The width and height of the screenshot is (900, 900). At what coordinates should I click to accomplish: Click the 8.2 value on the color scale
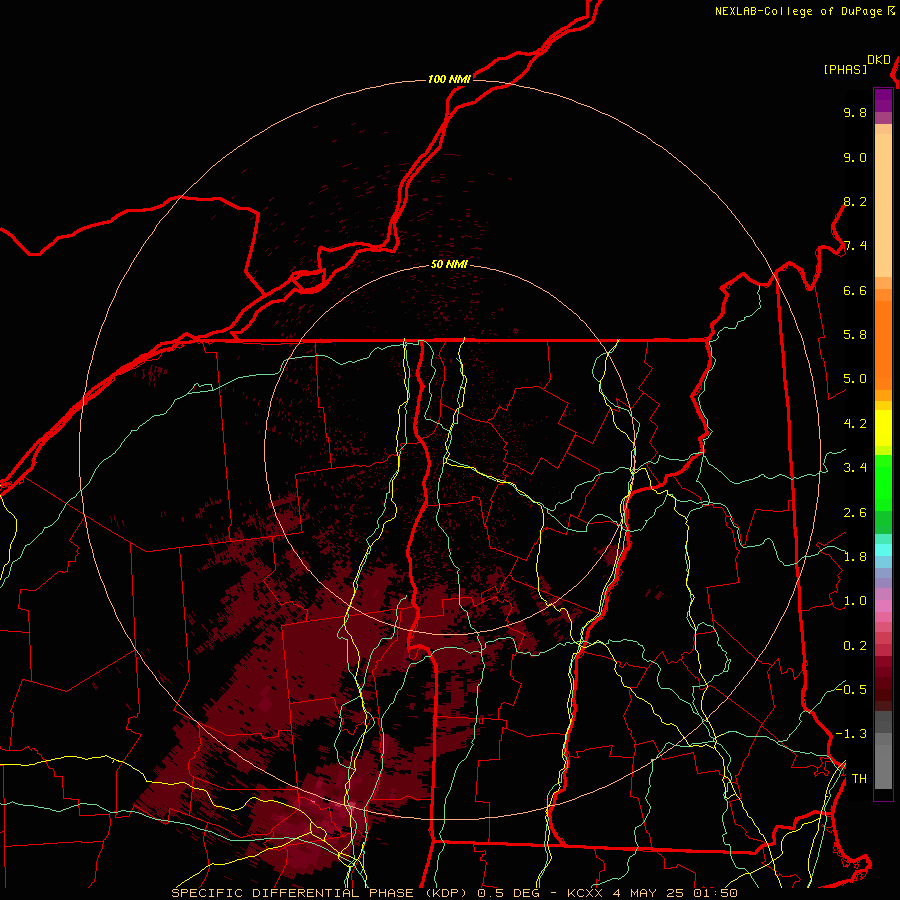click(x=855, y=201)
